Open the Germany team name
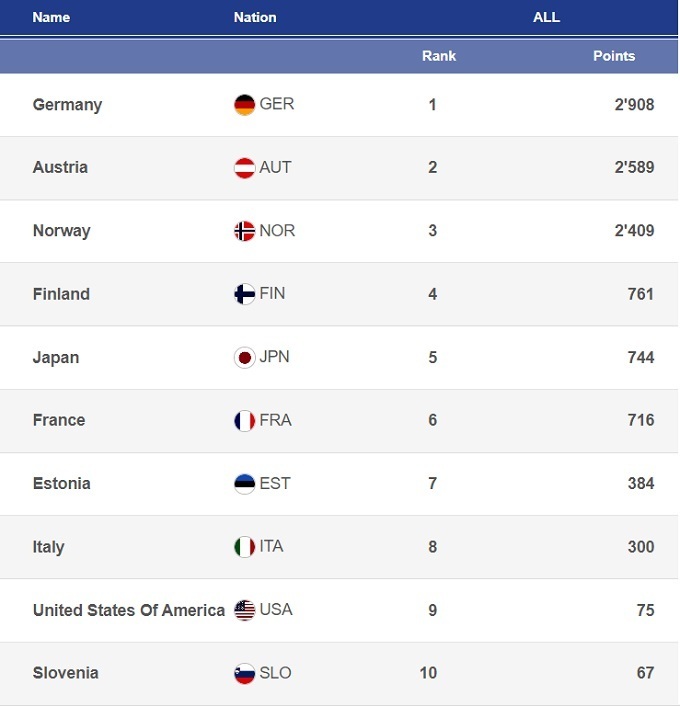The height and width of the screenshot is (707, 680). pos(67,105)
